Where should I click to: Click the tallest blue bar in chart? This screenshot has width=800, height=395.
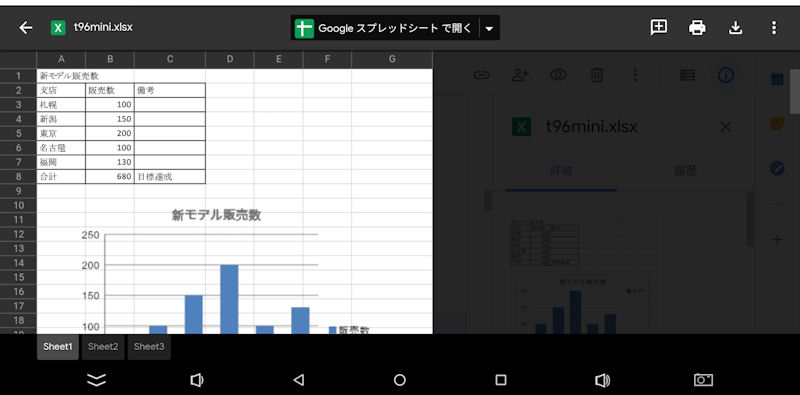[229, 299]
